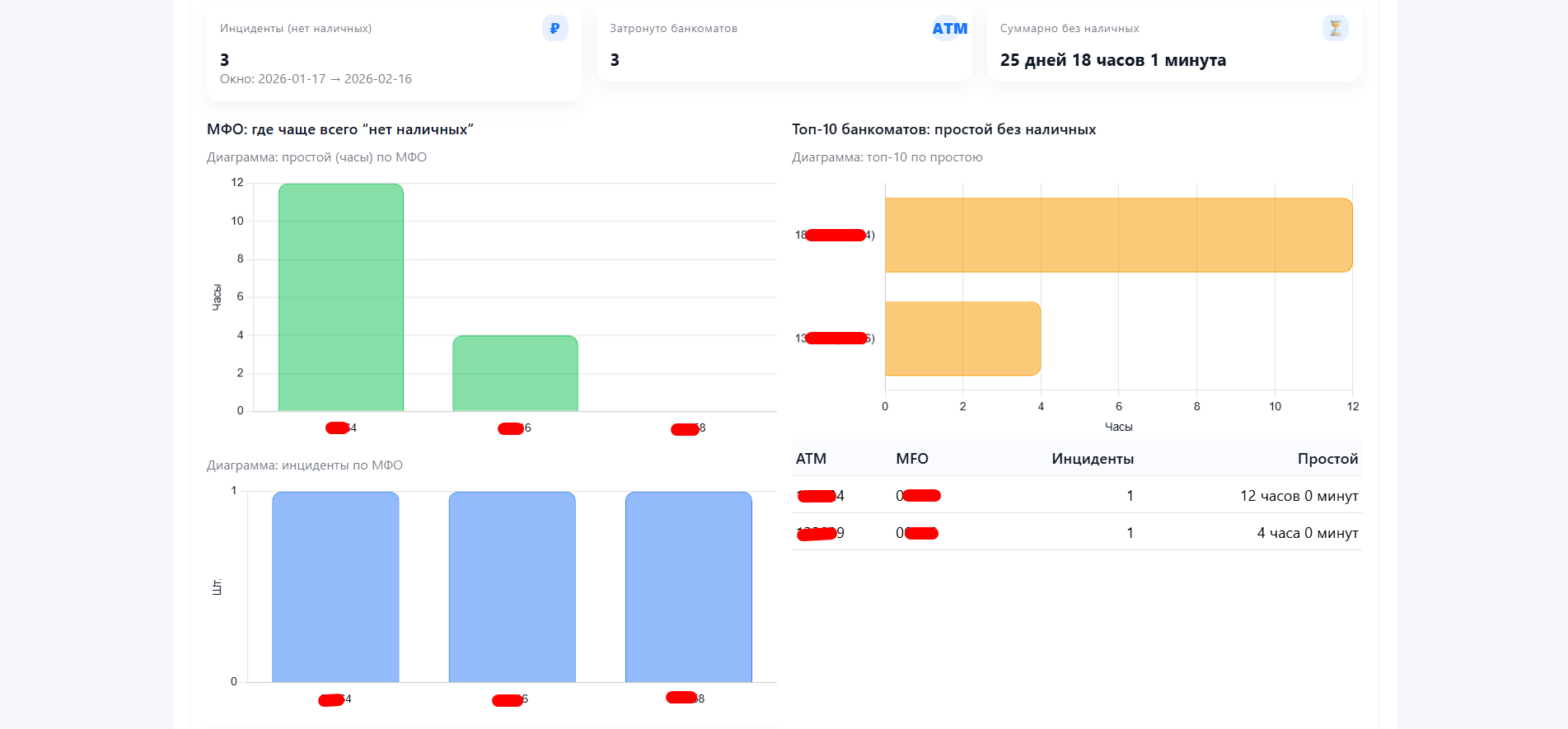Click the total 25 дней 18 часов 1 минута
This screenshot has height=729, width=1568.
(1112, 60)
